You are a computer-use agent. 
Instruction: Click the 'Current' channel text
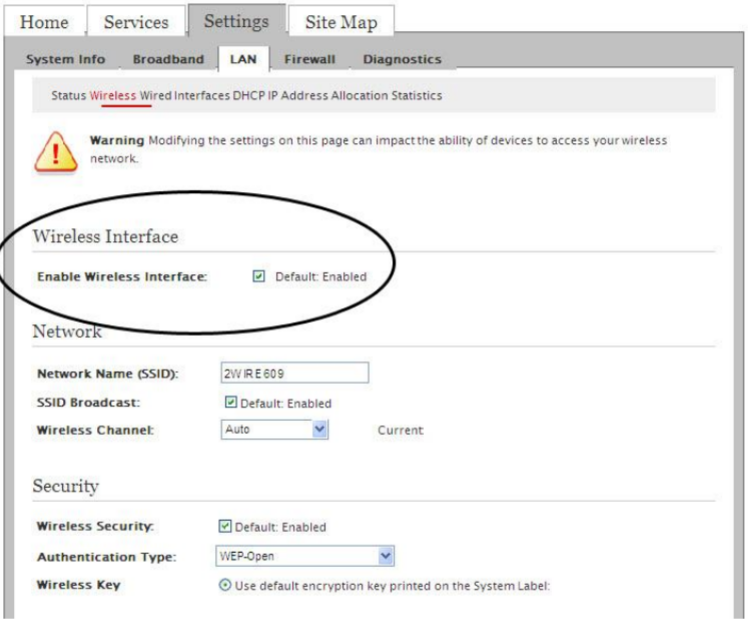(x=400, y=430)
